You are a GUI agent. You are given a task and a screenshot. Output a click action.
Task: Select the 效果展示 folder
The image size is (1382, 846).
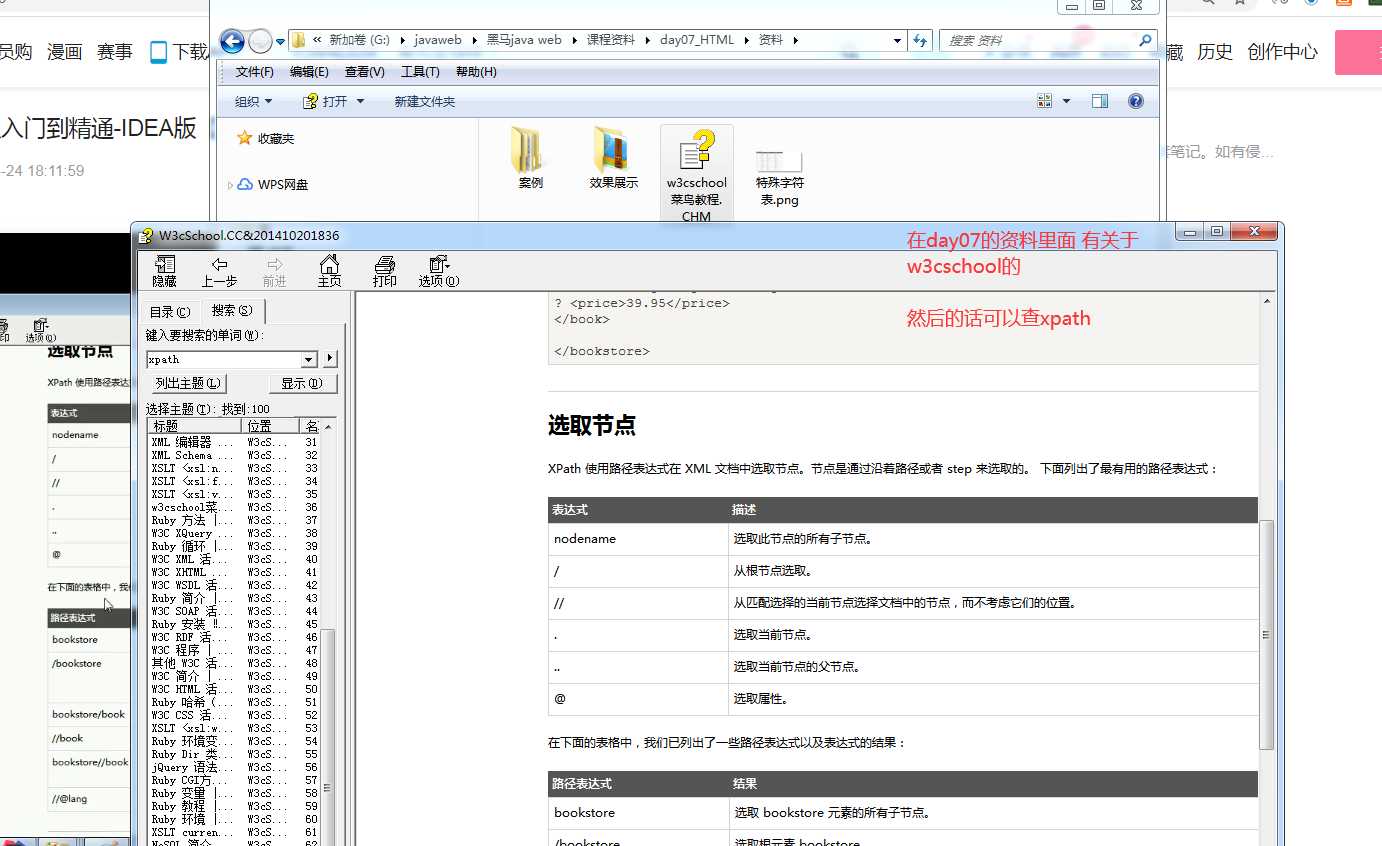tap(613, 158)
